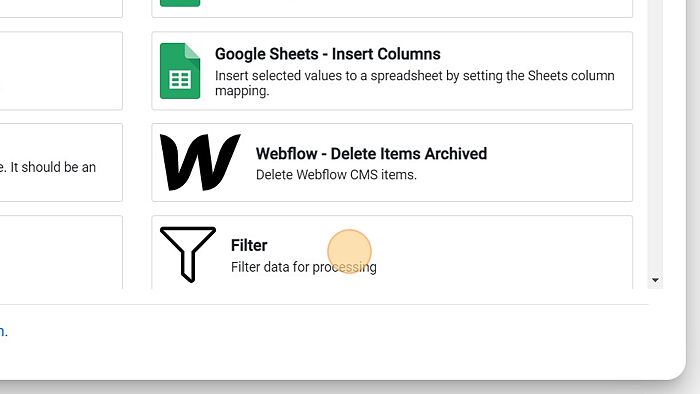Open the blue link at the bottom left
This screenshot has width=700, height=394.
pyautogui.click(x=4, y=332)
